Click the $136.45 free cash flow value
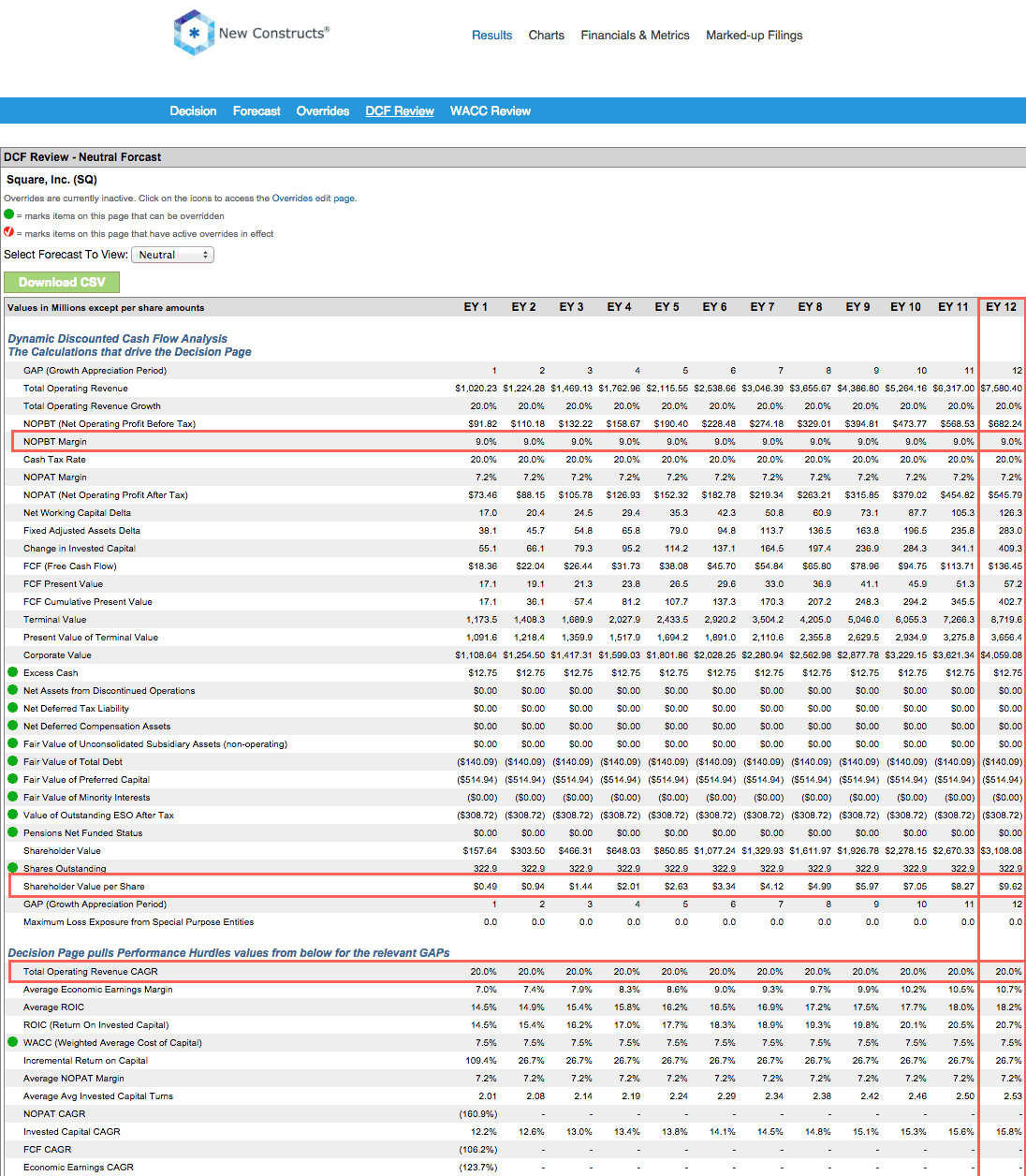Screen dimensions: 1026x1176 [1005, 566]
